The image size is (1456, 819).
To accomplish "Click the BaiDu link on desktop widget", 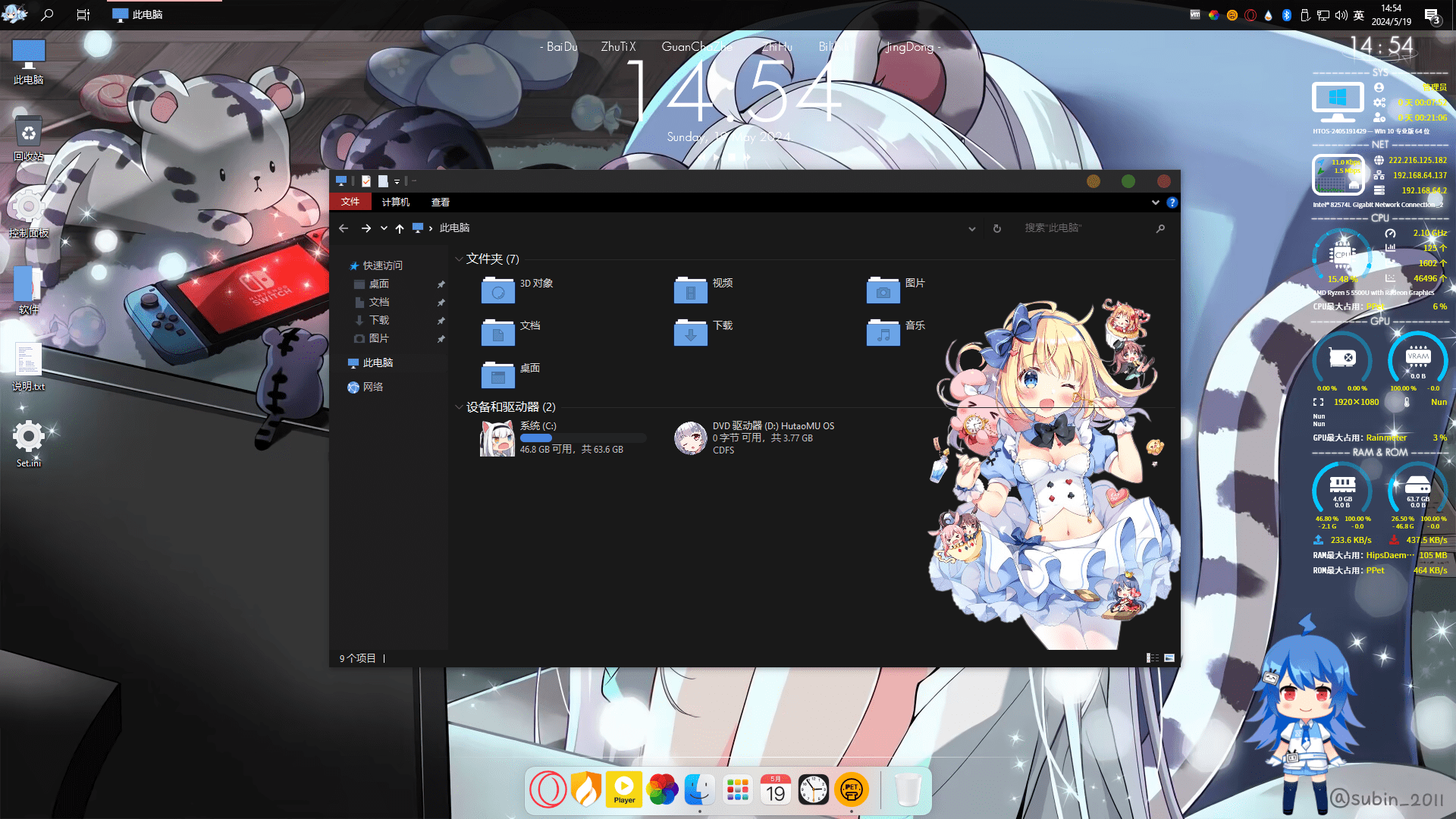I will tap(561, 47).
